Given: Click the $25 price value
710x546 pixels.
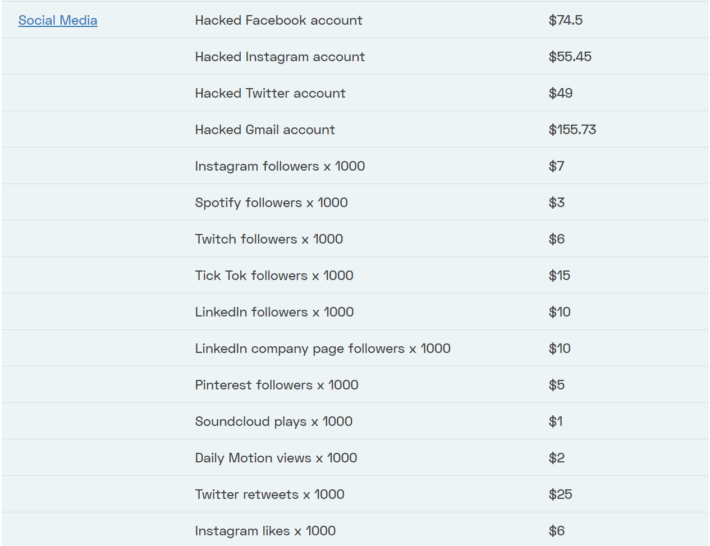Looking at the screenshot, I should [560, 494].
